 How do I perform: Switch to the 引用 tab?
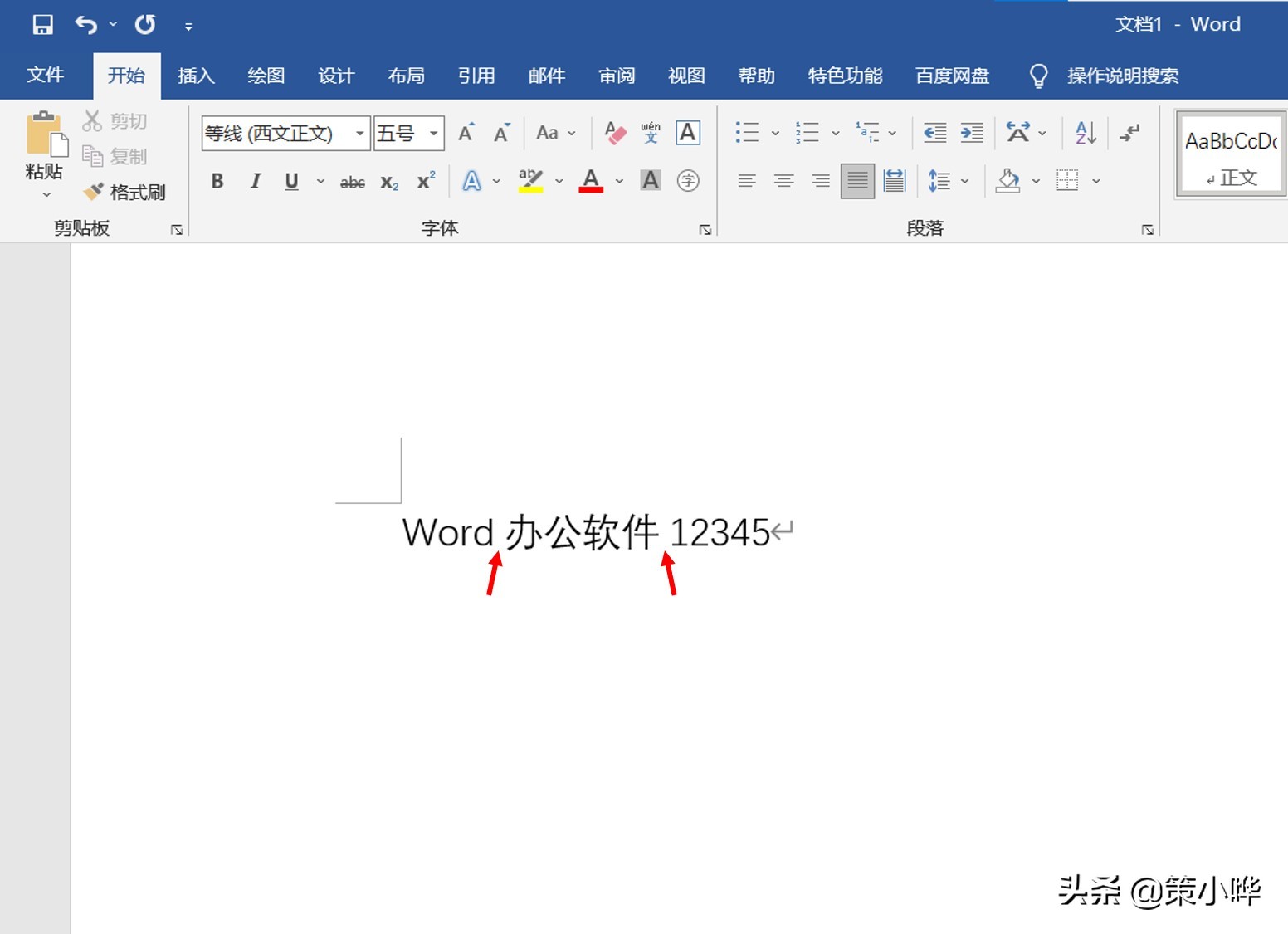coord(476,76)
